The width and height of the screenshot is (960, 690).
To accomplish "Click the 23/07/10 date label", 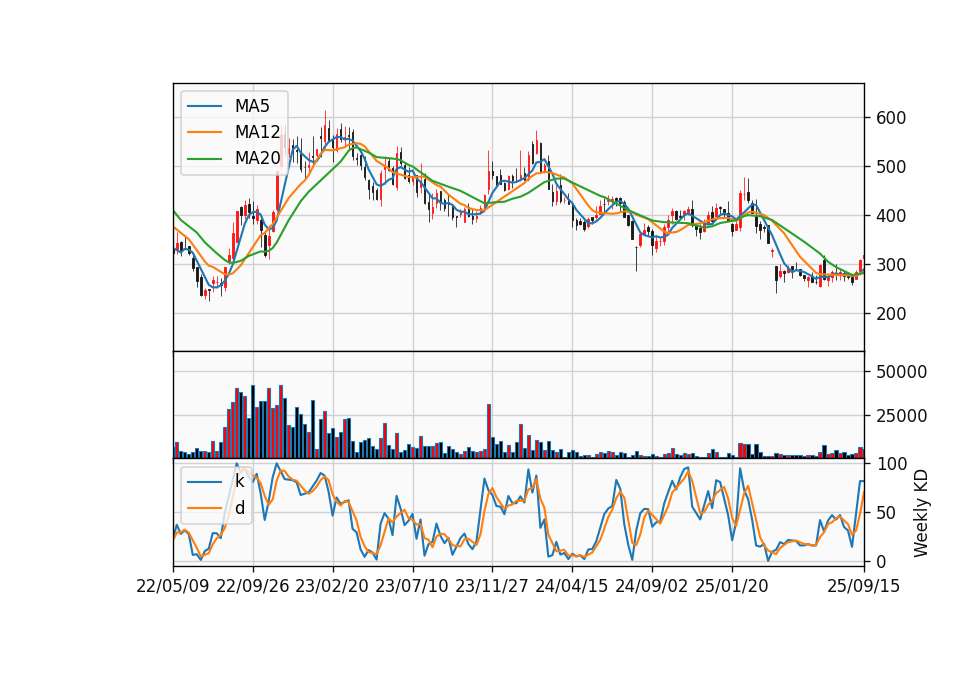I will coord(412,586).
